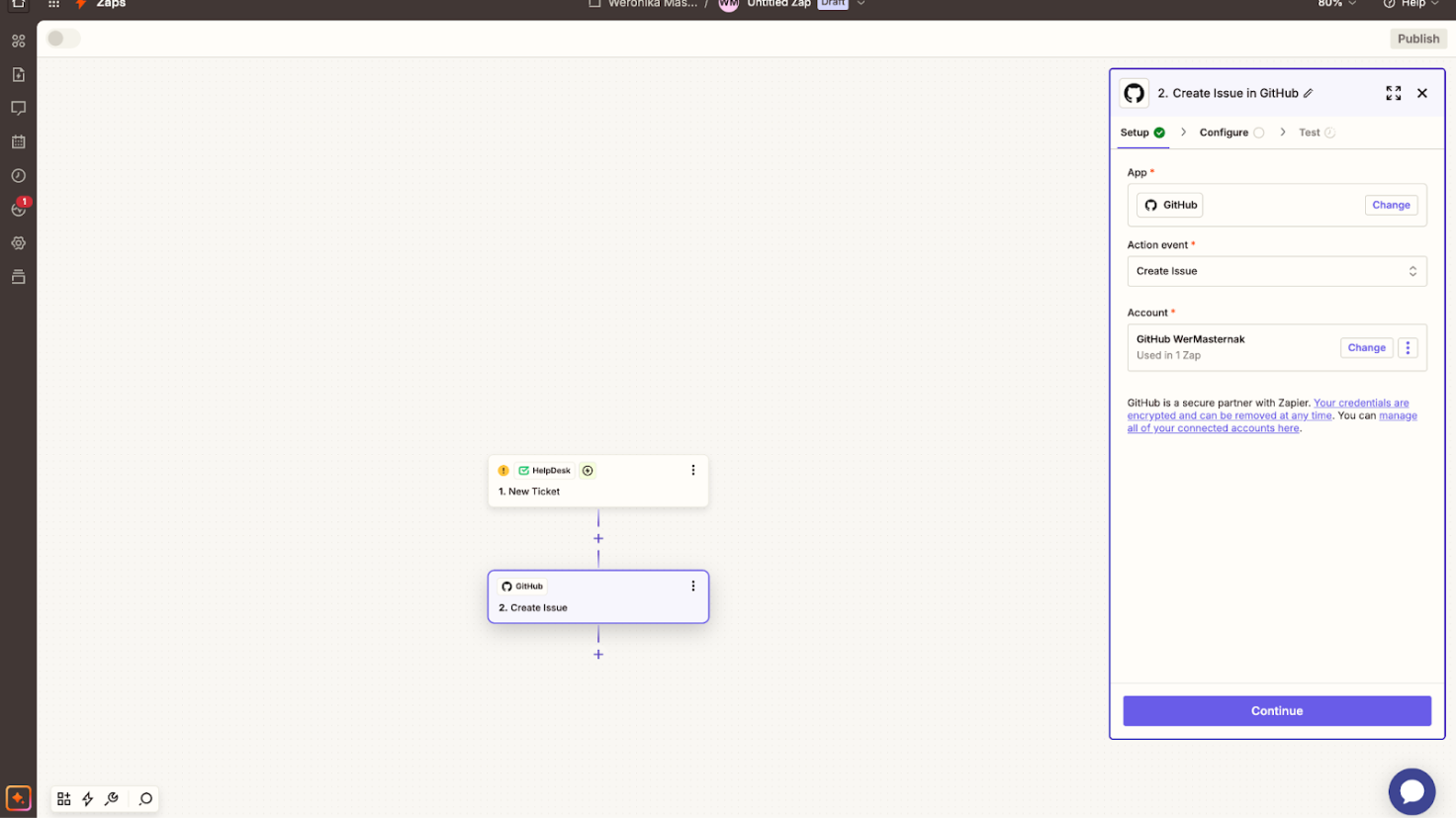Open the clock history sidebar icon
Image resolution: width=1456 pixels, height=818 pixels.
(18, 175)
